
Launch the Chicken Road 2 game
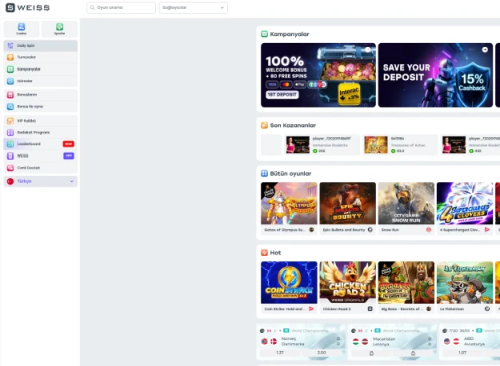348,282
